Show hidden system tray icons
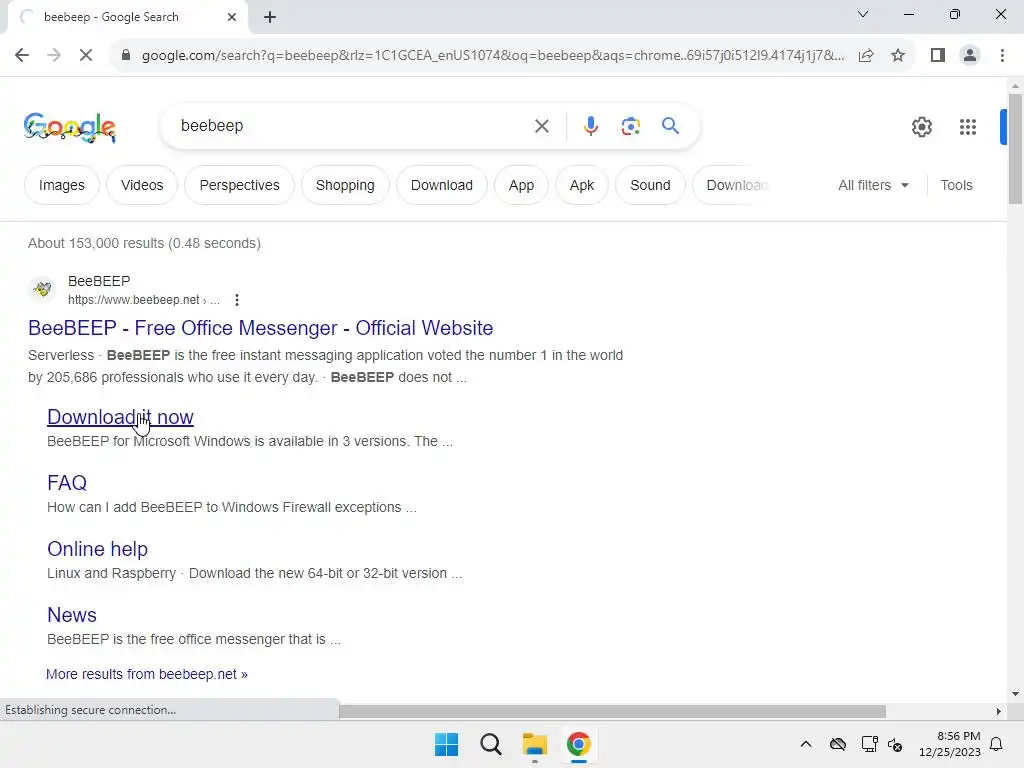 point(806,744)
